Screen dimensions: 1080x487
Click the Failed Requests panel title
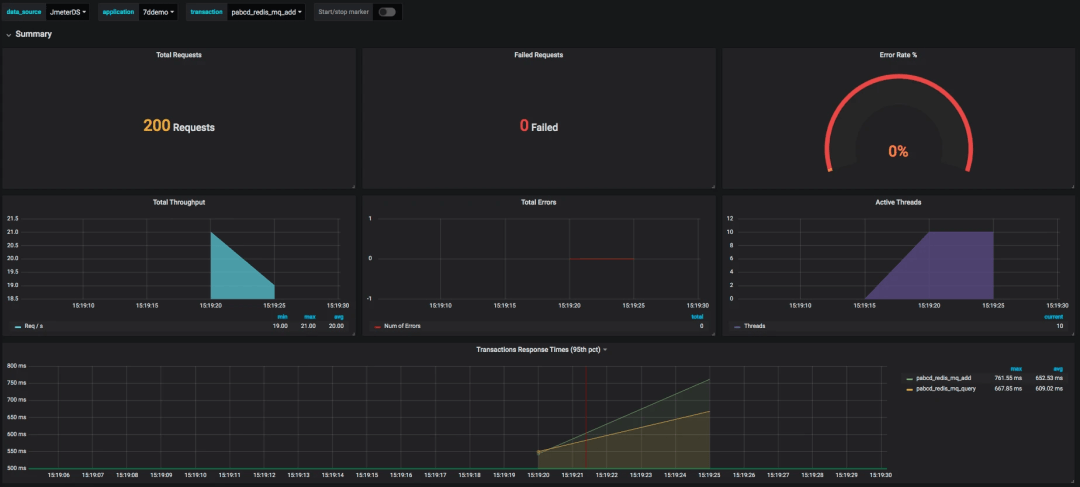coord(539,54)
